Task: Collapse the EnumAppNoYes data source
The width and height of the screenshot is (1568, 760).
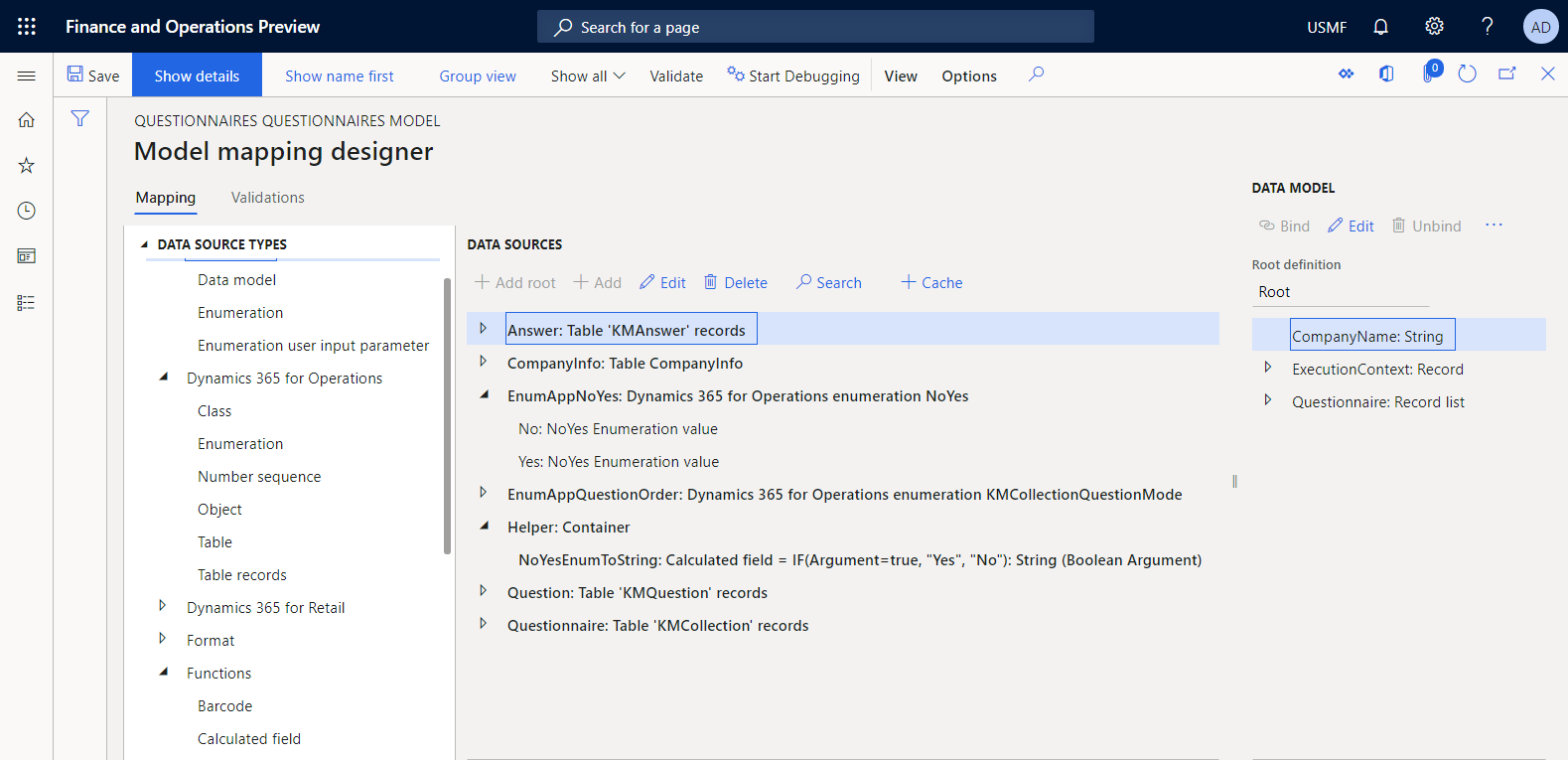Action: [x=484, y=395]
